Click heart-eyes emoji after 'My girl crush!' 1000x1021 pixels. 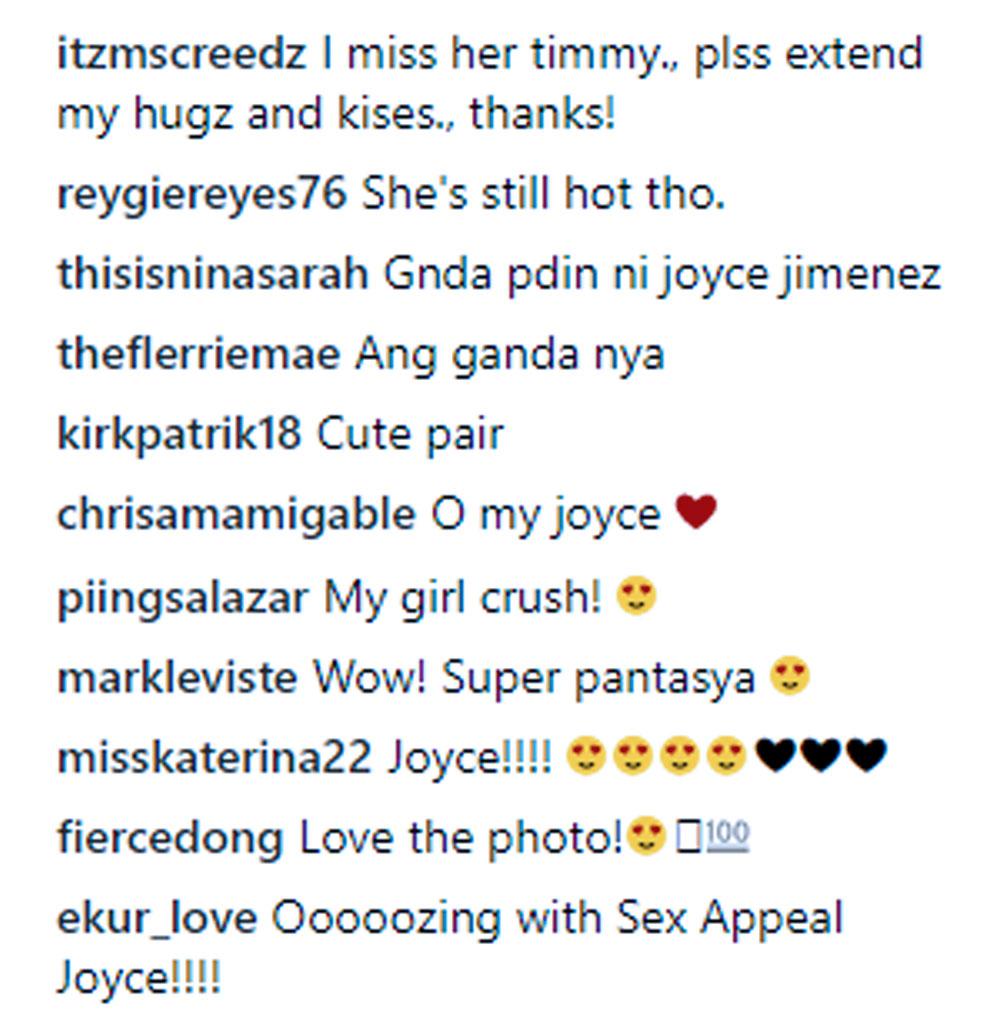click(636, 595)
